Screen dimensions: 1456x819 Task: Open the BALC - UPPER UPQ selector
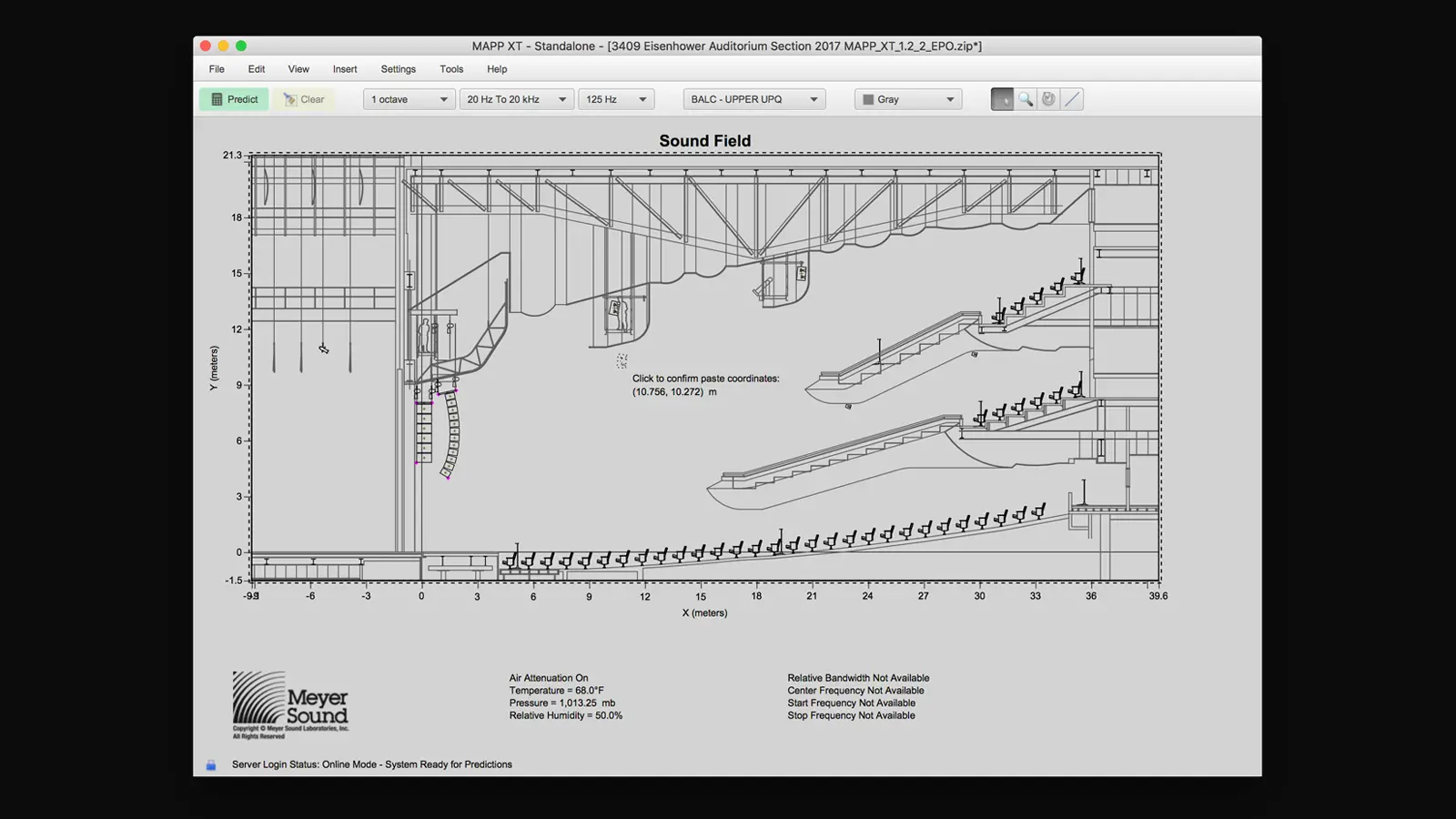coord(754,99)
